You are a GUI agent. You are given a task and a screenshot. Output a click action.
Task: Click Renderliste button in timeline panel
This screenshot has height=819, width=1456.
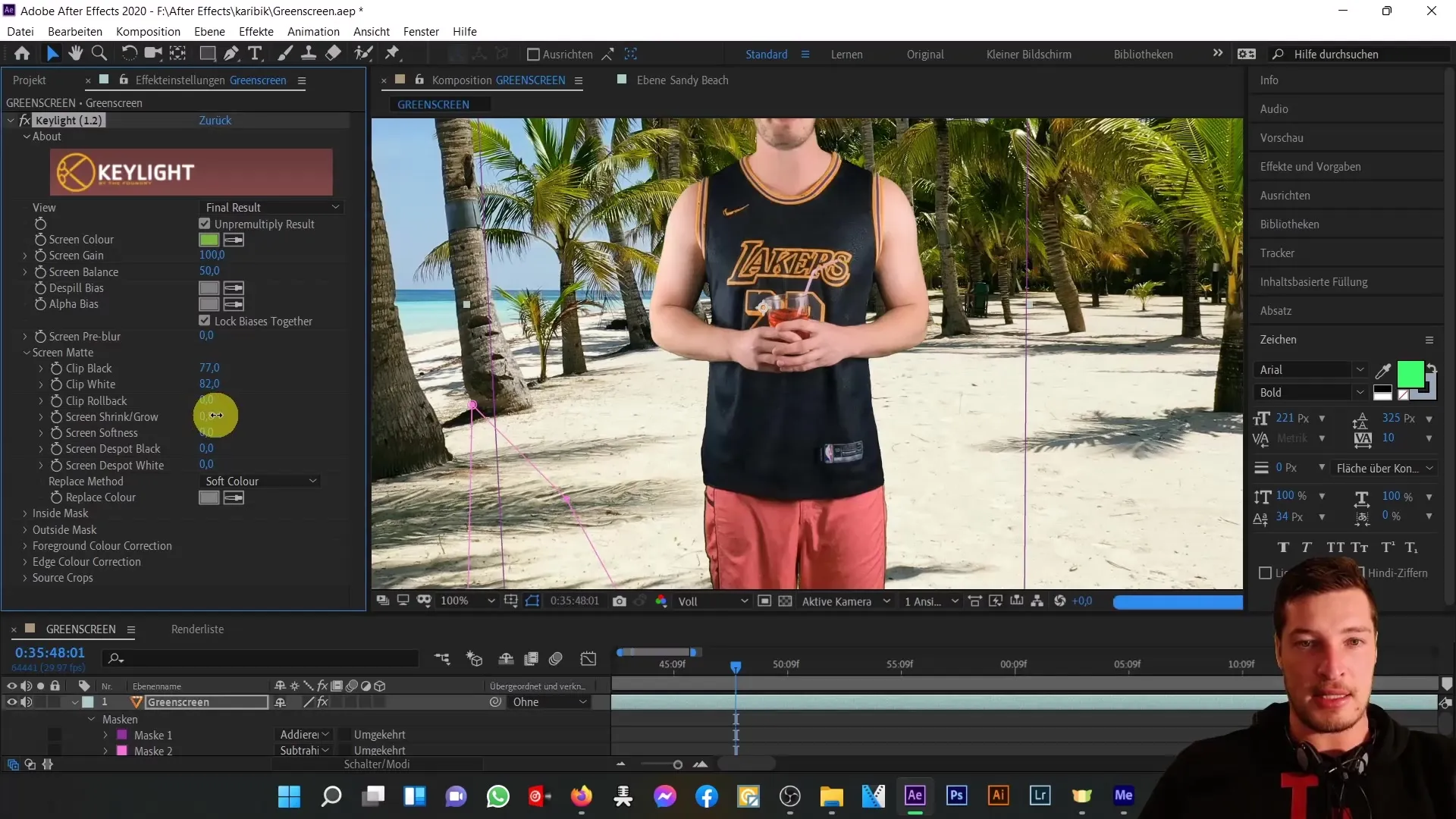point(197,628)
